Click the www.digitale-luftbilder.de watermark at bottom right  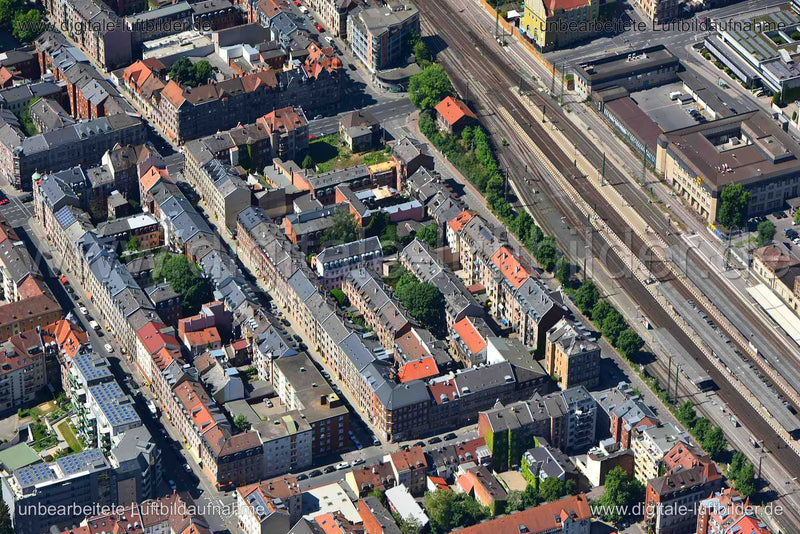pyautogui.click(x=686, y=508)
